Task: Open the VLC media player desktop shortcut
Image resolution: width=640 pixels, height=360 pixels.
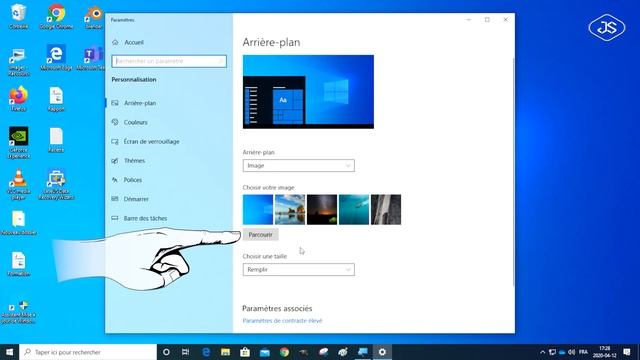Action: tap(18, 184)
